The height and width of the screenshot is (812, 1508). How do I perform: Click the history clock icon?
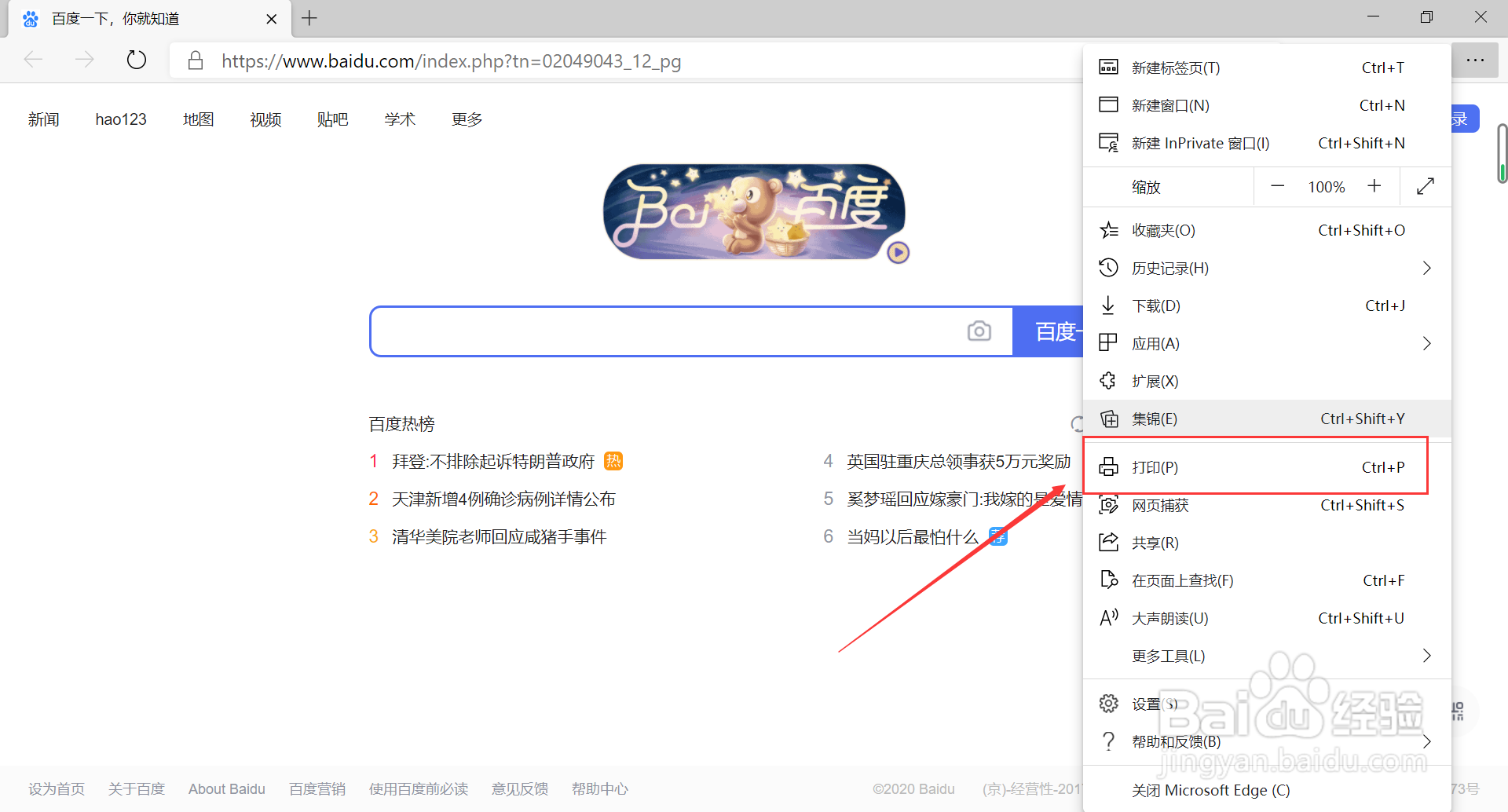1108,268
